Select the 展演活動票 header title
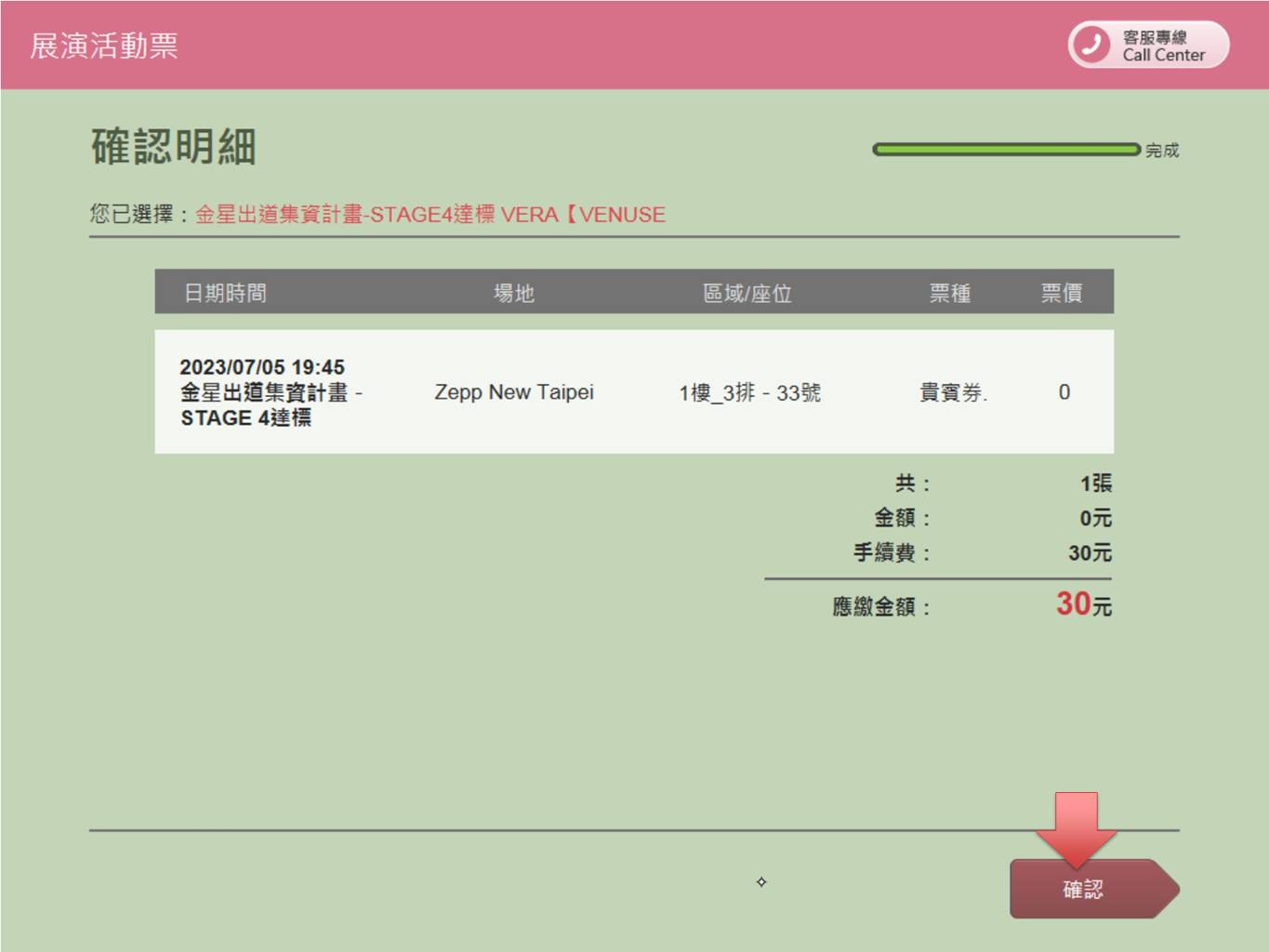Viewport: 1269px width, 952px height. tap(104, 46)
